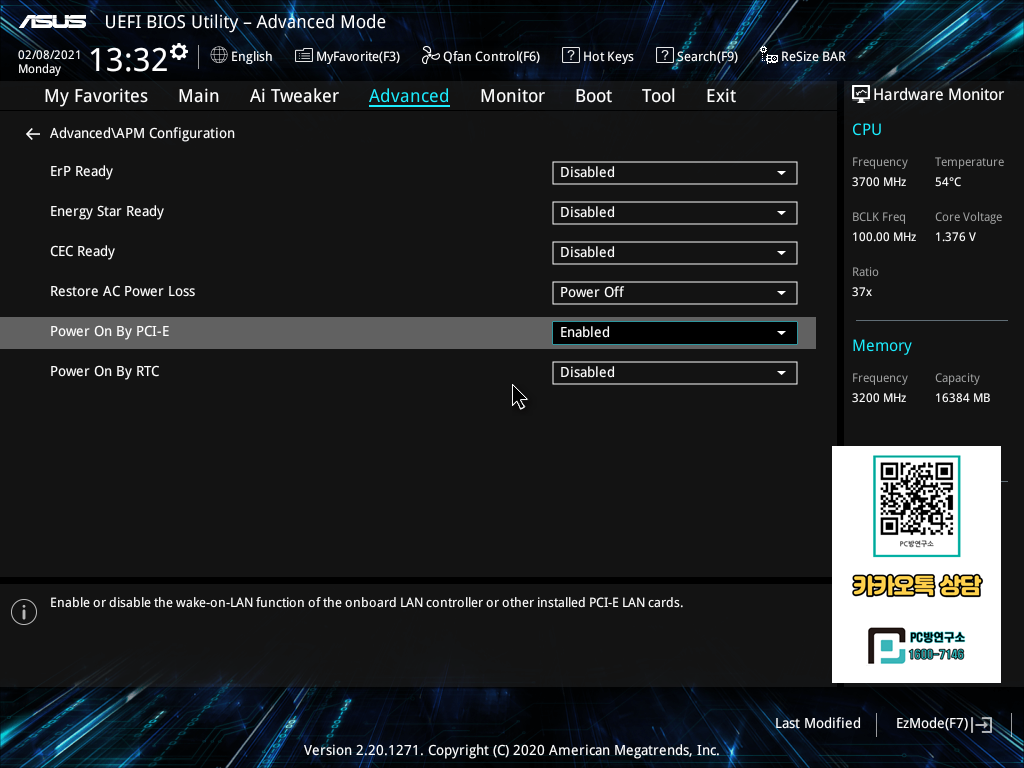The width and height of the screenshot is (1024, 768).
Task: Click the Version 2.20.1271 copyright text
Action: click(511, 750)
